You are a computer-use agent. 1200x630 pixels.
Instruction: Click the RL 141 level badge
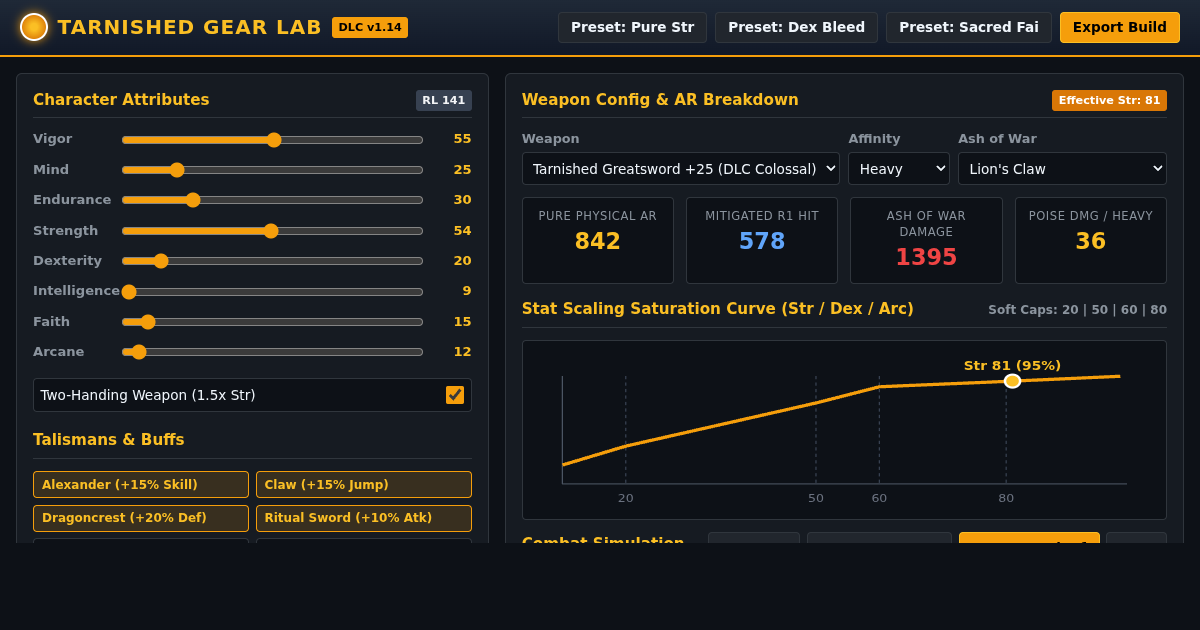click(444, 100)
